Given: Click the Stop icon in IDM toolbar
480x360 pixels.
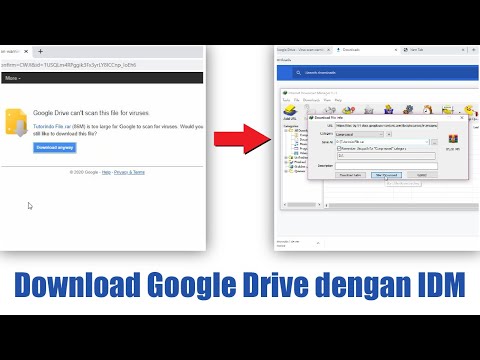Looking at the screenshot, I should (330, 110).
